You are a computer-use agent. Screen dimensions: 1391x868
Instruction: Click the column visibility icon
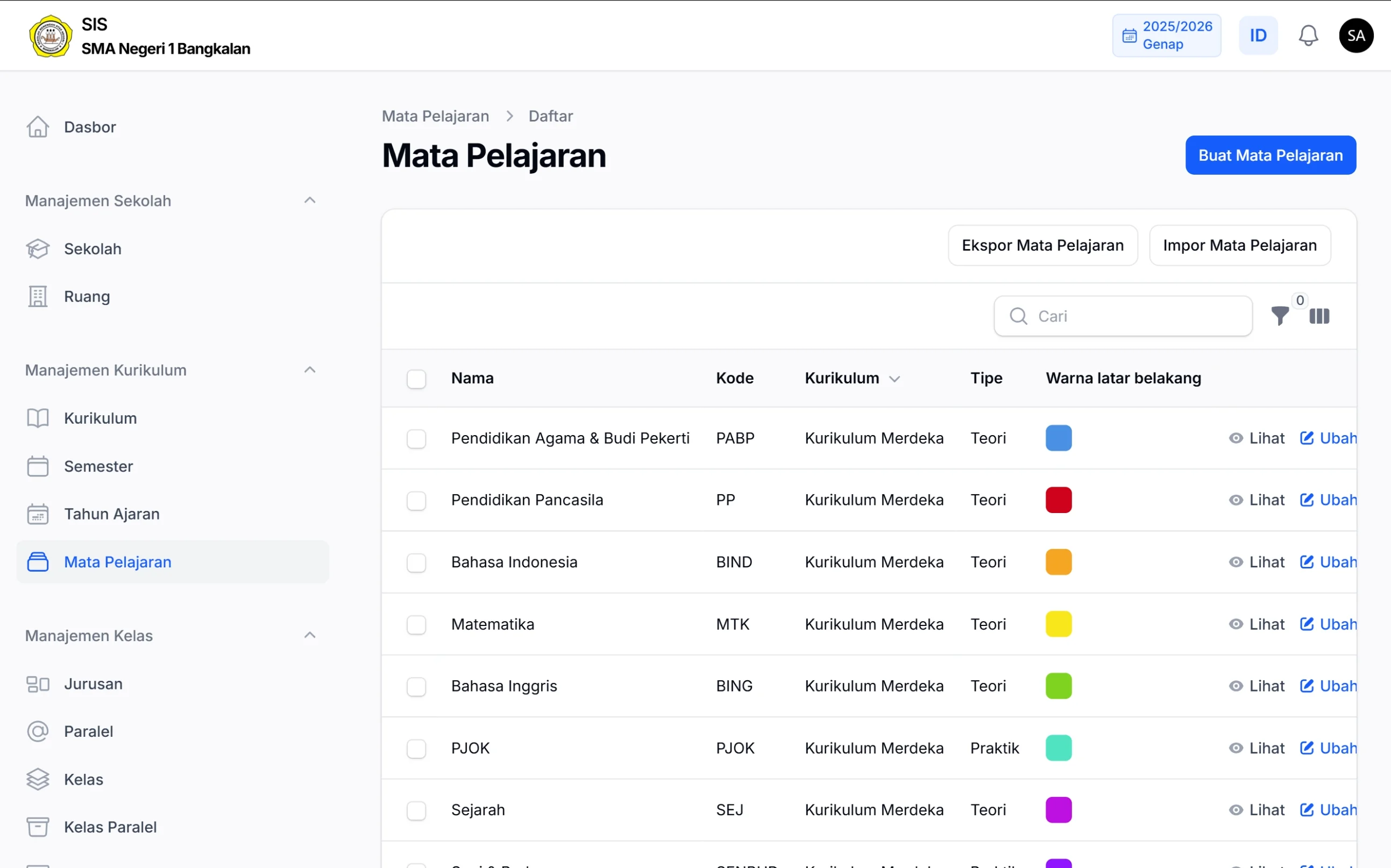click(1319, 316)
